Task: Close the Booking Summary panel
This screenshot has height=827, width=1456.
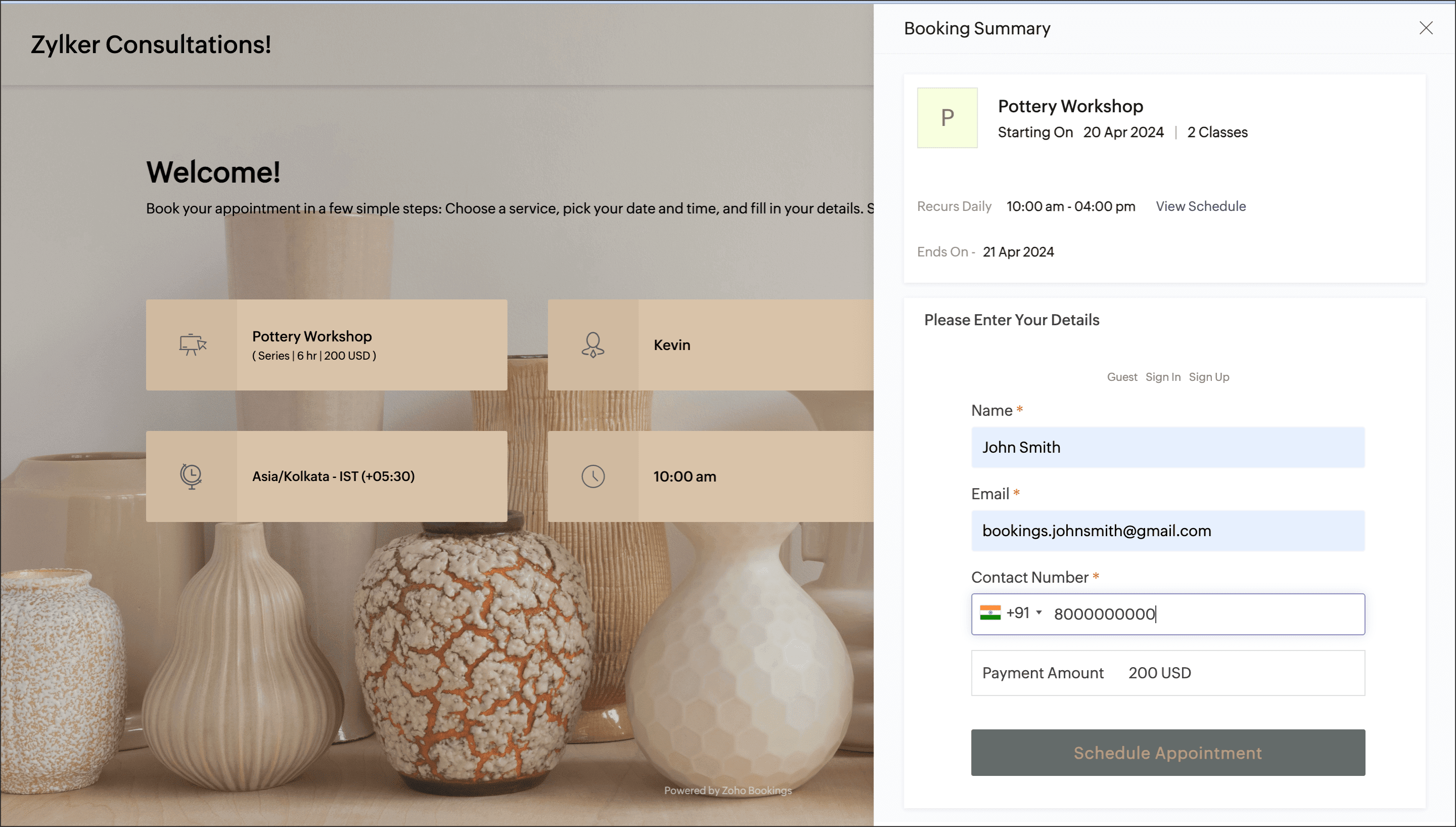Action: click(x=1425, y=28)
